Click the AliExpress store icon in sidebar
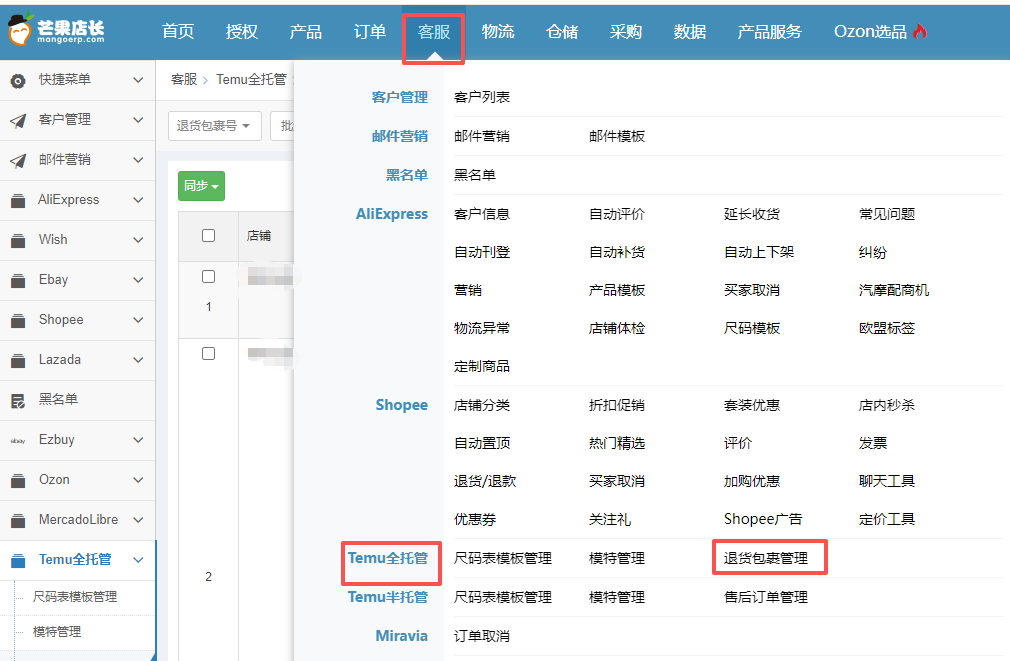Viewport: 1010px width, 661px height. (18, 200)
